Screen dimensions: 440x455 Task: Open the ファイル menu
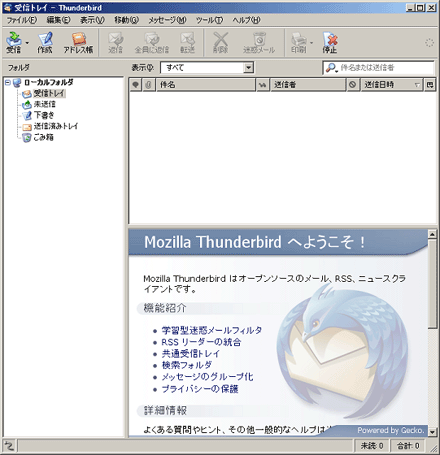click(22, 20)
